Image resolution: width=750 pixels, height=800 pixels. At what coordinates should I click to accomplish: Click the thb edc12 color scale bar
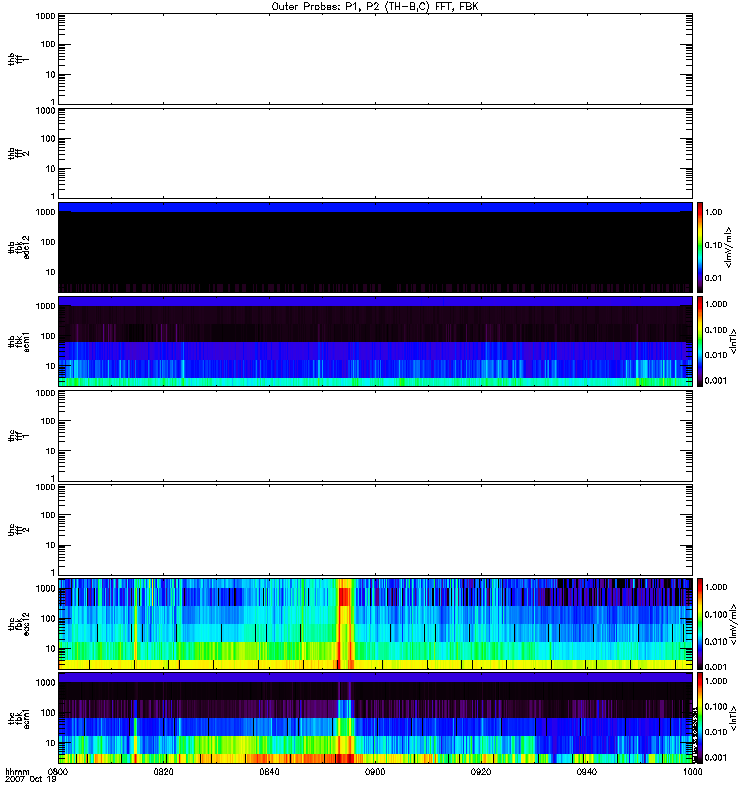click(702, 246)
